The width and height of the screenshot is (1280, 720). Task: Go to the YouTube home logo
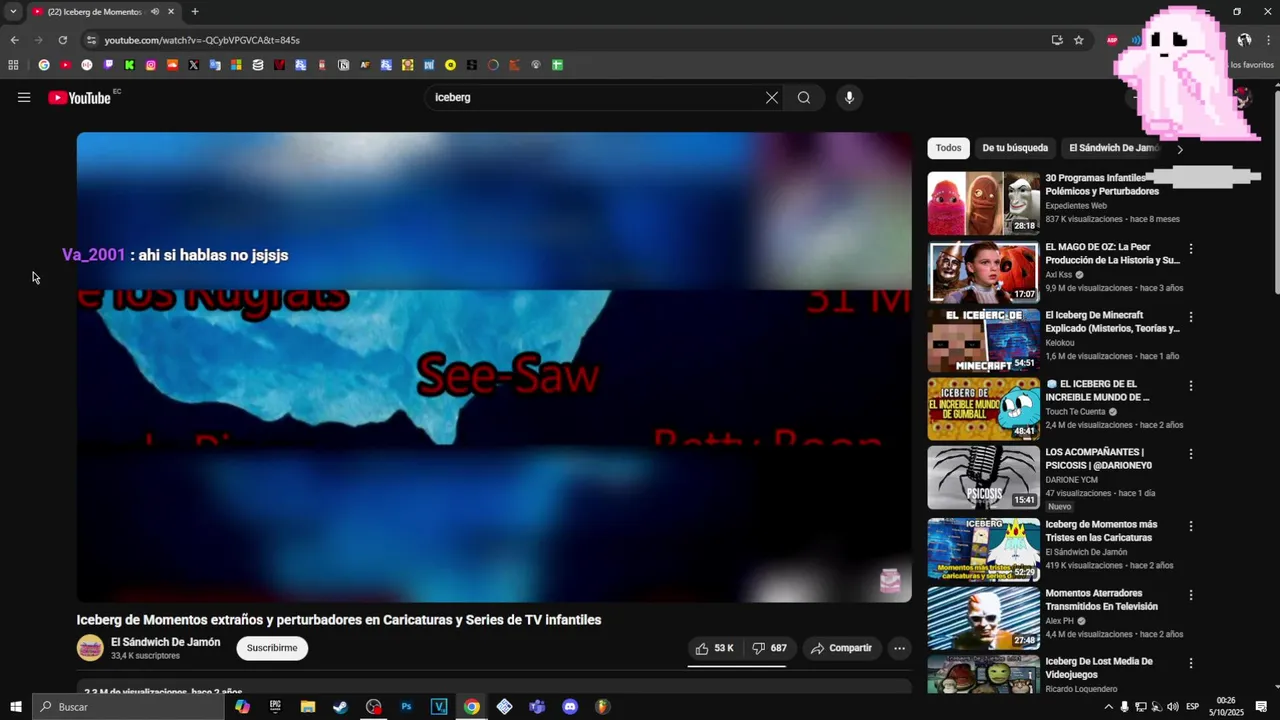coord(79,97)
